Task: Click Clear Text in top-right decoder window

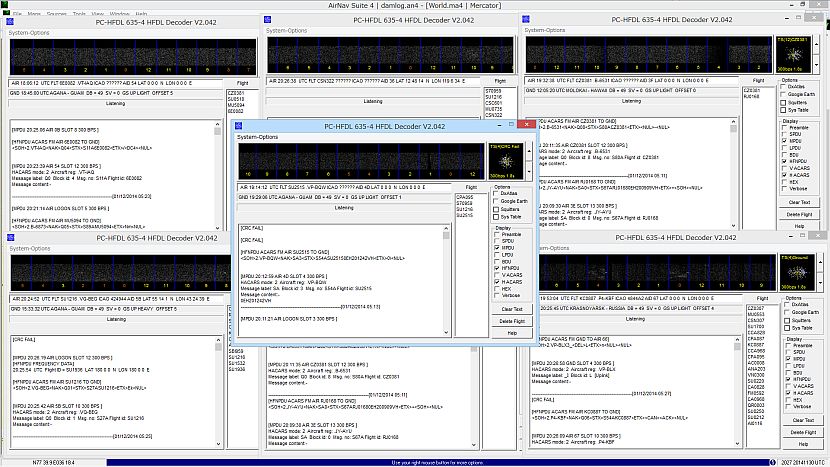Action: [799, 202]
